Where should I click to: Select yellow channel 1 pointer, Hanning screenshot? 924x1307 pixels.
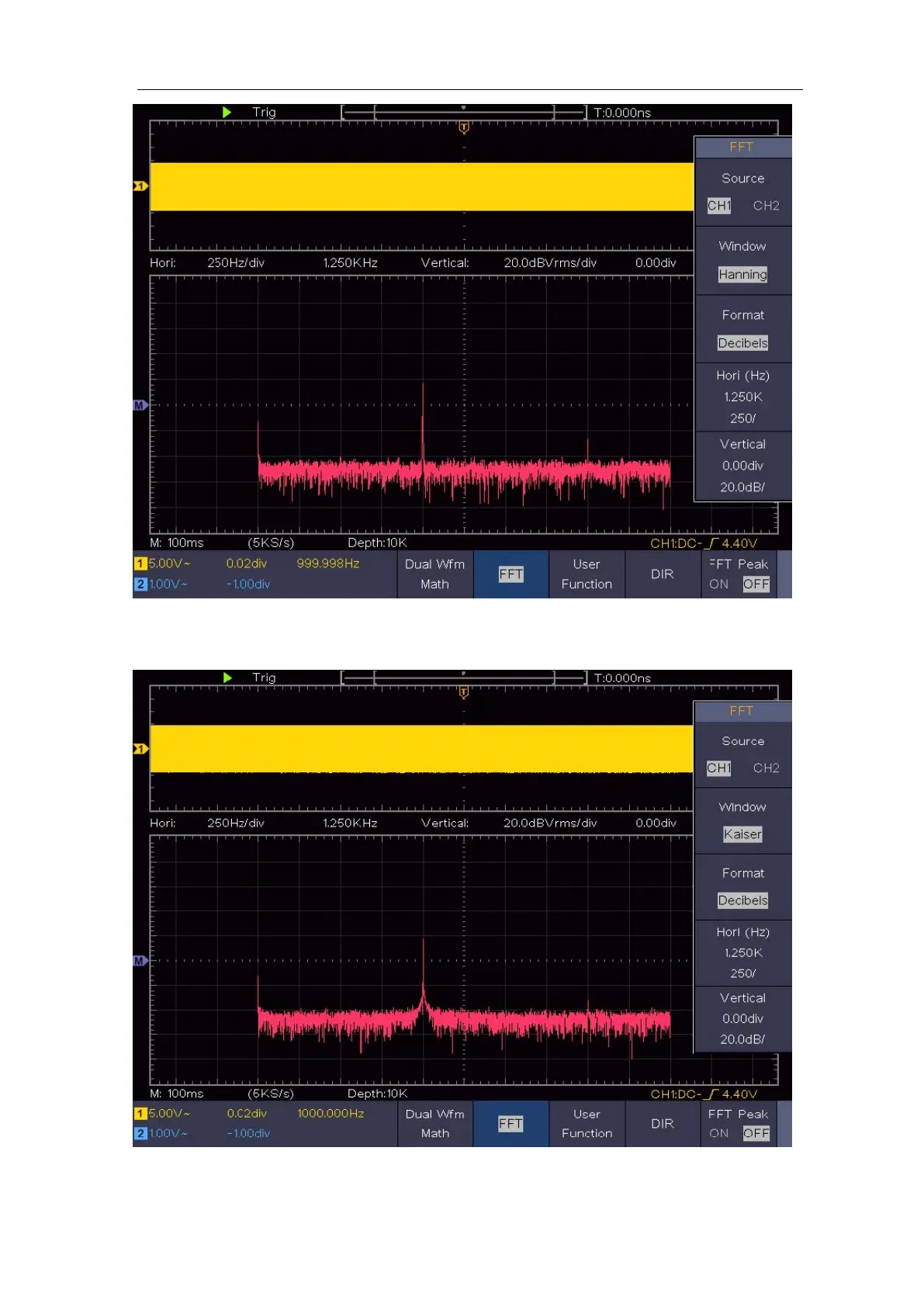tap(140, 185)
